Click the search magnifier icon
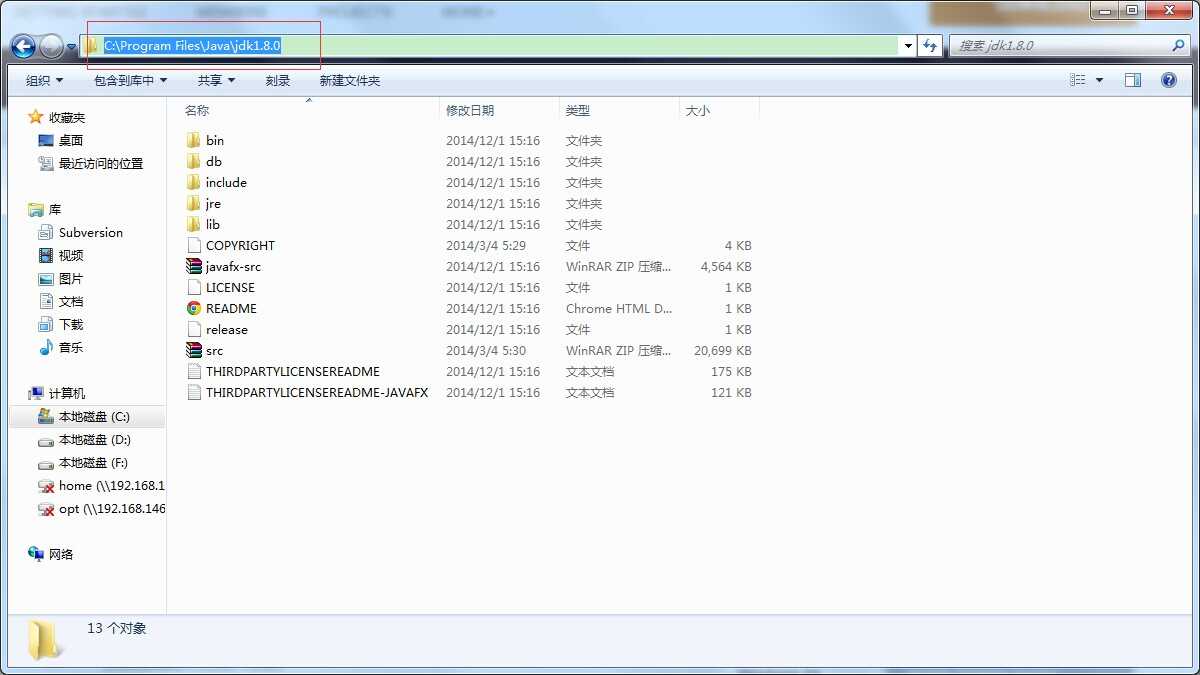This screenshot has width=1200, height=675. click(x=1178, y=46)
